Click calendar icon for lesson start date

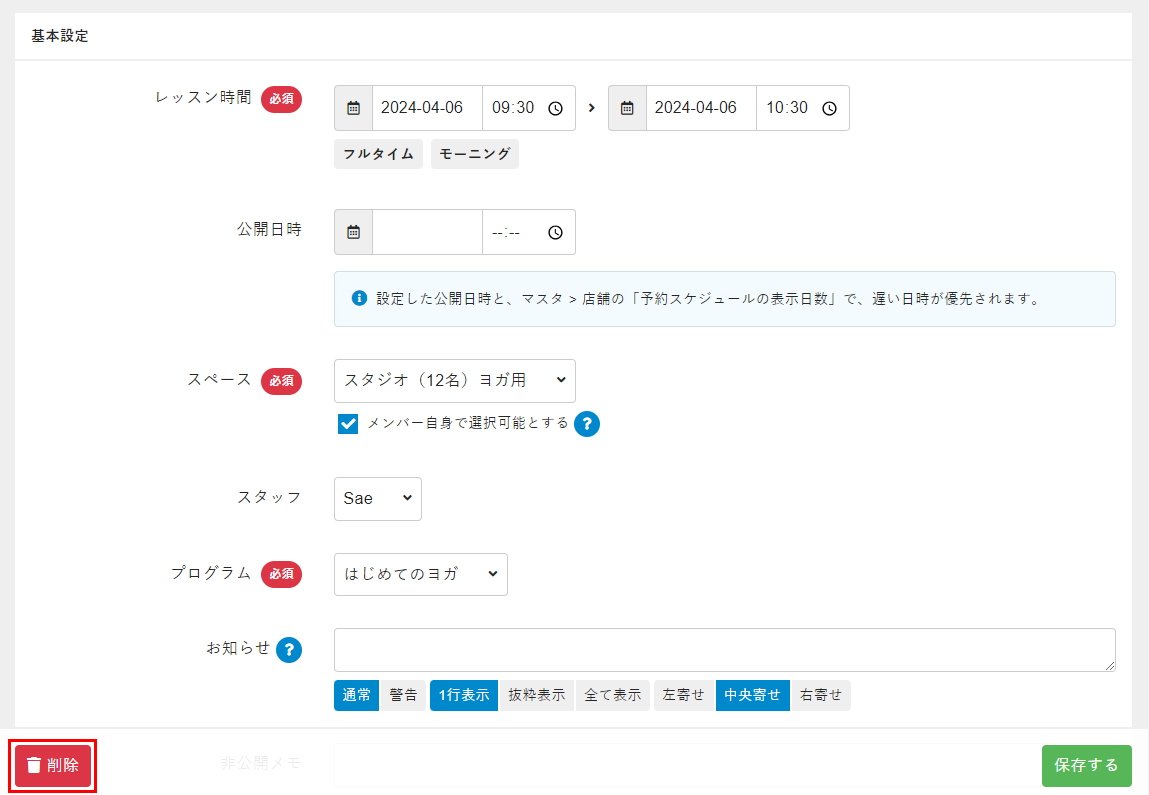353,108
